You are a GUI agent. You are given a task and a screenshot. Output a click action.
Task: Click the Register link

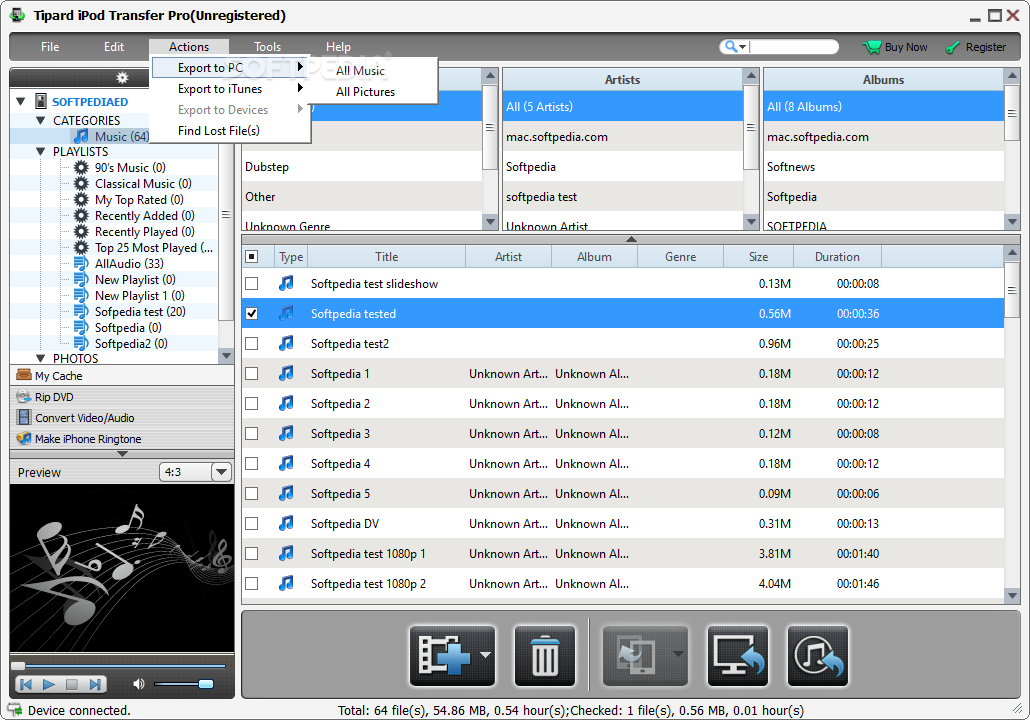[x=985, y=47]
